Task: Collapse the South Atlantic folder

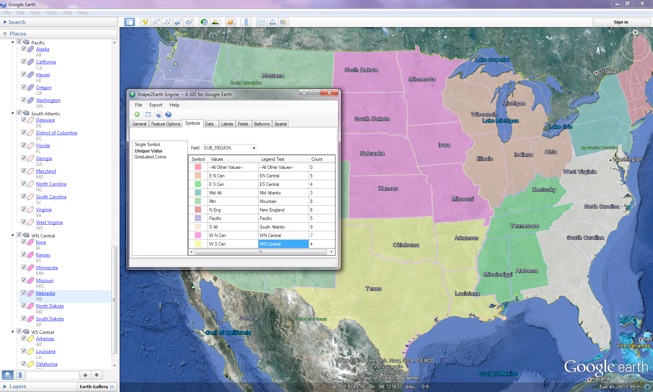Action: pyautogui.click(x=12, y=113)
